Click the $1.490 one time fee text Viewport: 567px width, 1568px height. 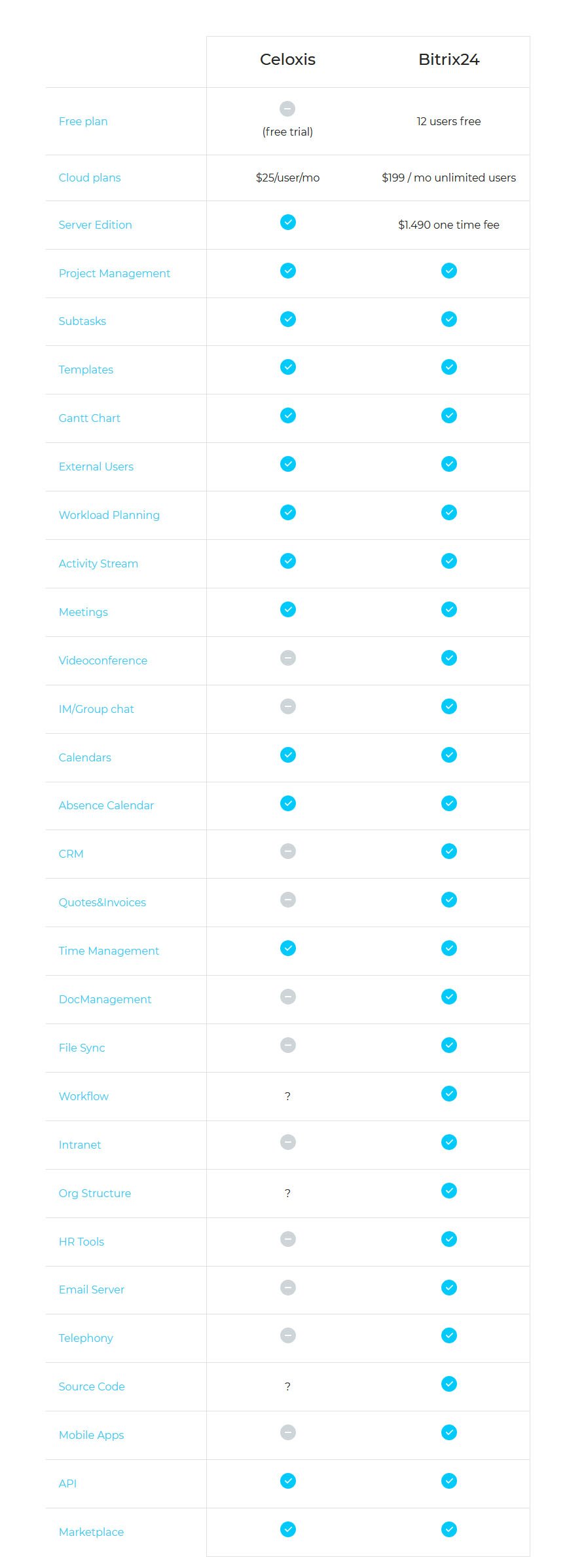(x=448, y=225)
